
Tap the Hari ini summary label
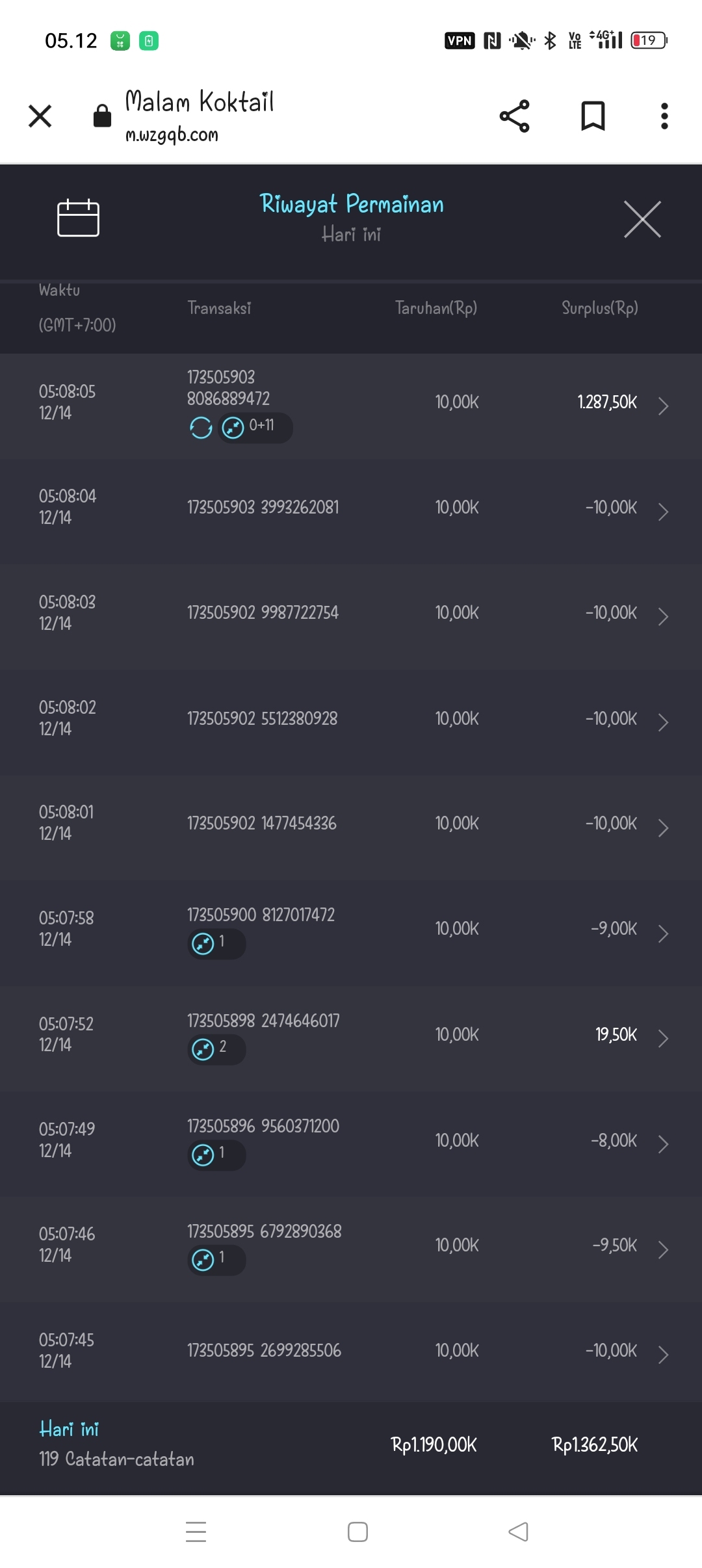point(69,1429)
